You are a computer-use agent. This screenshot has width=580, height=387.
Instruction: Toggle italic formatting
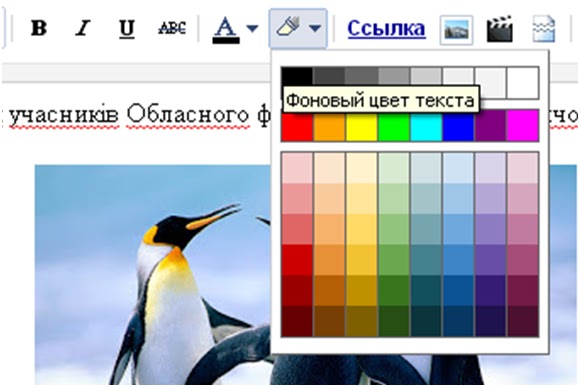click(83, 28)
